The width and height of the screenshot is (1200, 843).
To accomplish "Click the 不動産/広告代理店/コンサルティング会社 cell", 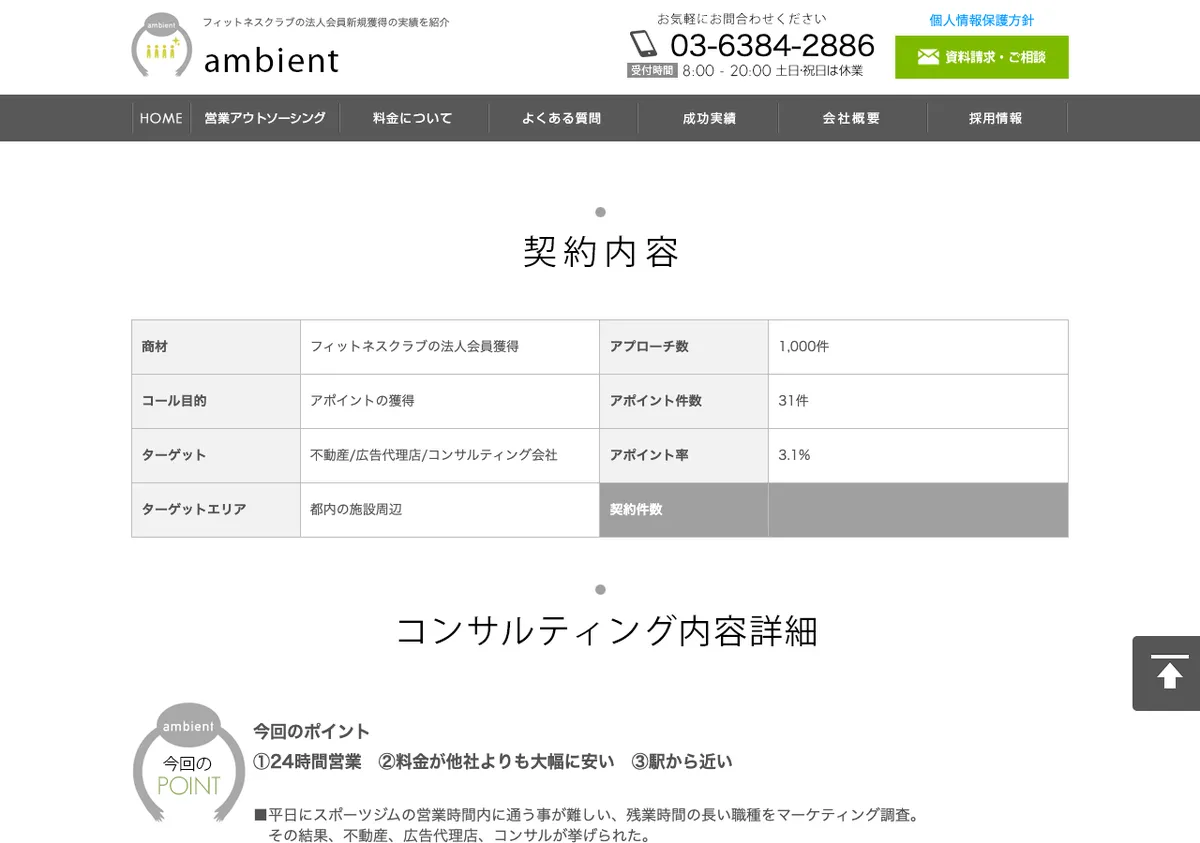I will pos(450,455).
